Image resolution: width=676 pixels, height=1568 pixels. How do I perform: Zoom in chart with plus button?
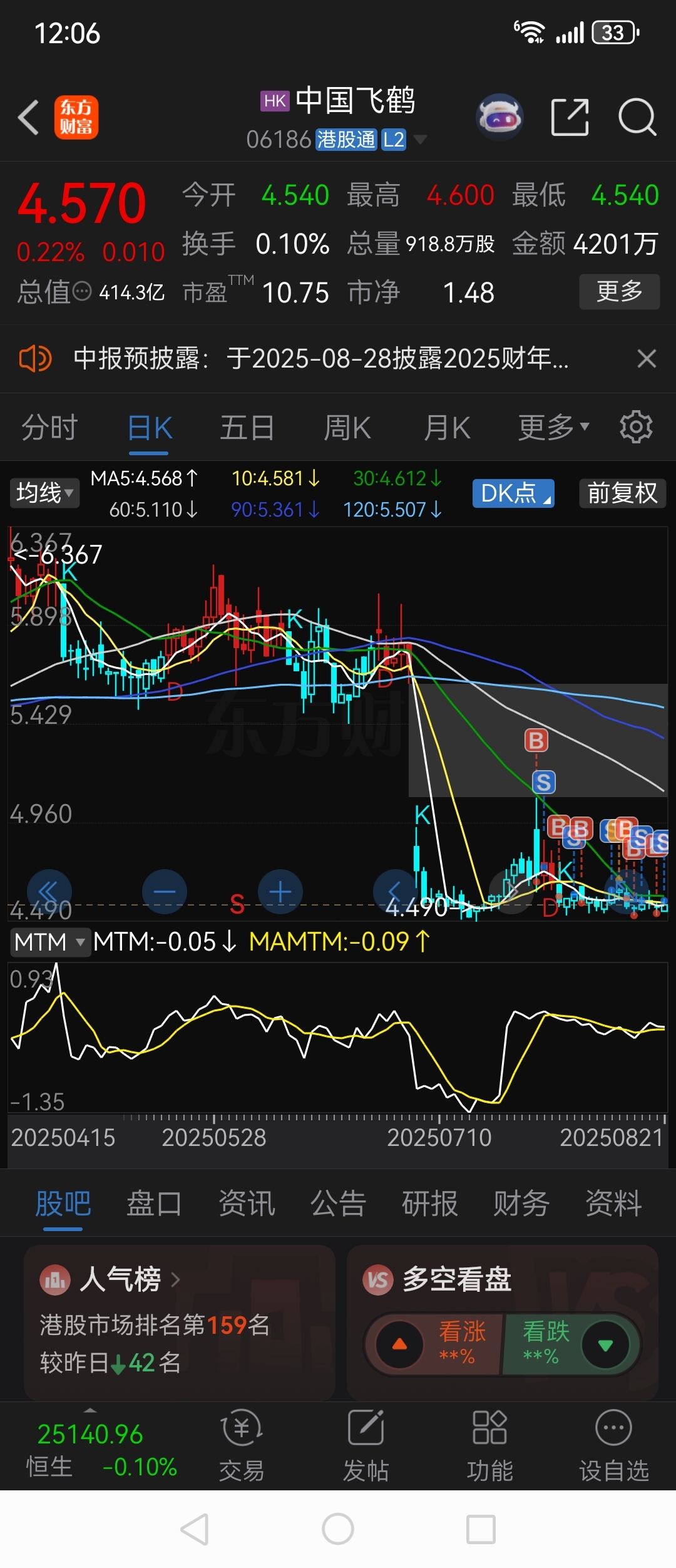tap(280, 892)
